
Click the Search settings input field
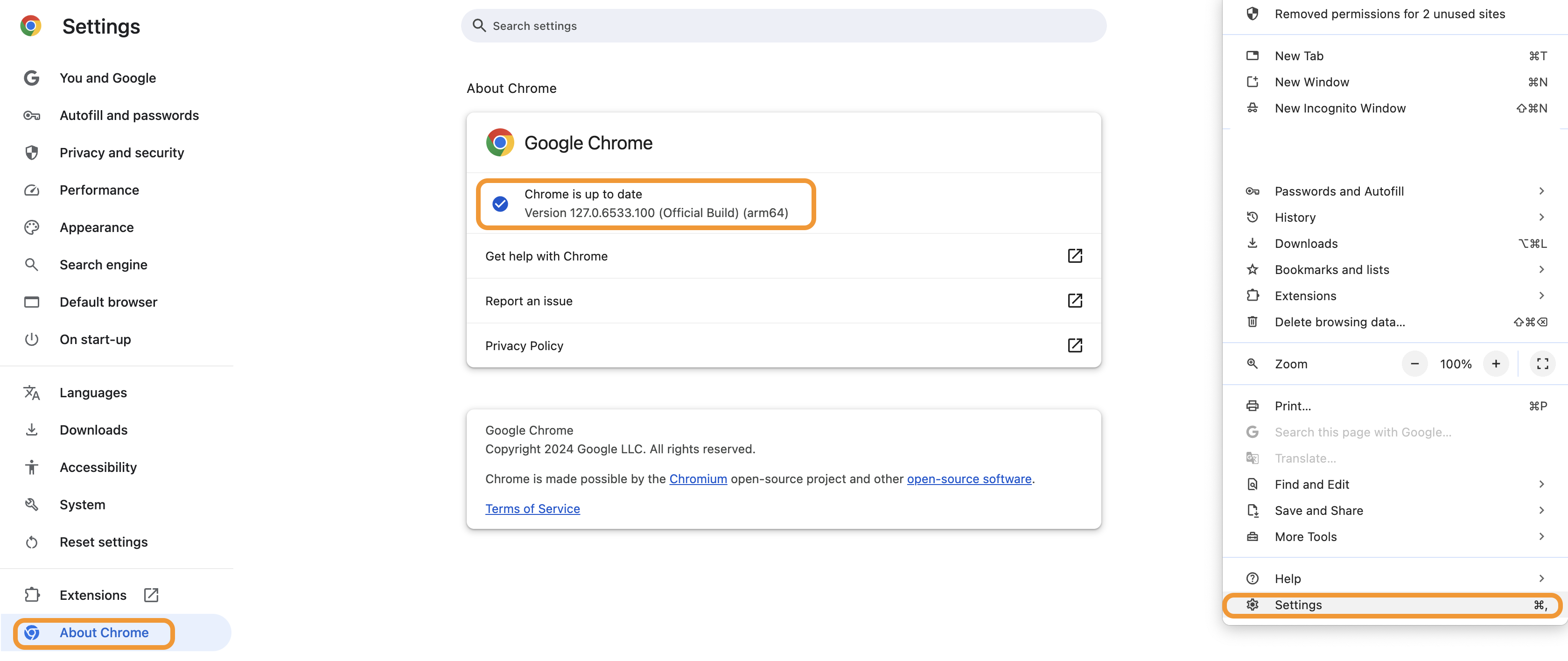pyautogui.click(x=784, y=26)
